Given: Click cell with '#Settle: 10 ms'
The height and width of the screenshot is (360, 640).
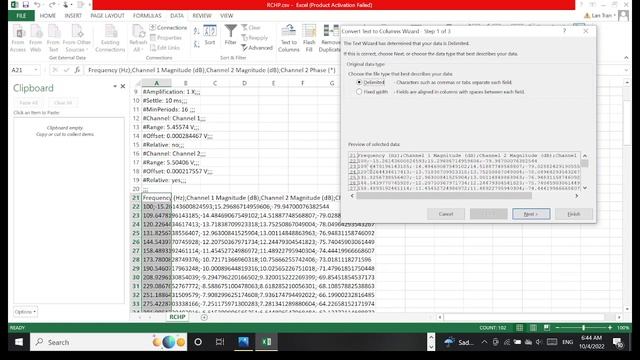Looking at the screenshot, I should [x=156, y=100].
